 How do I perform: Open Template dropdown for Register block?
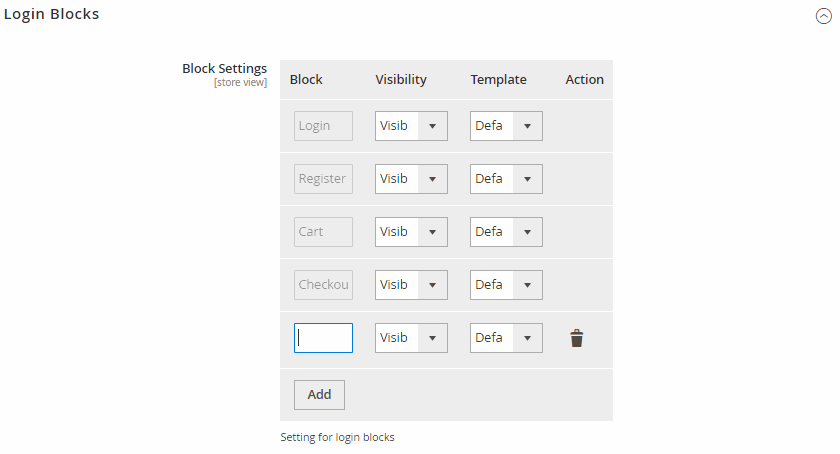tap(506, 179)
